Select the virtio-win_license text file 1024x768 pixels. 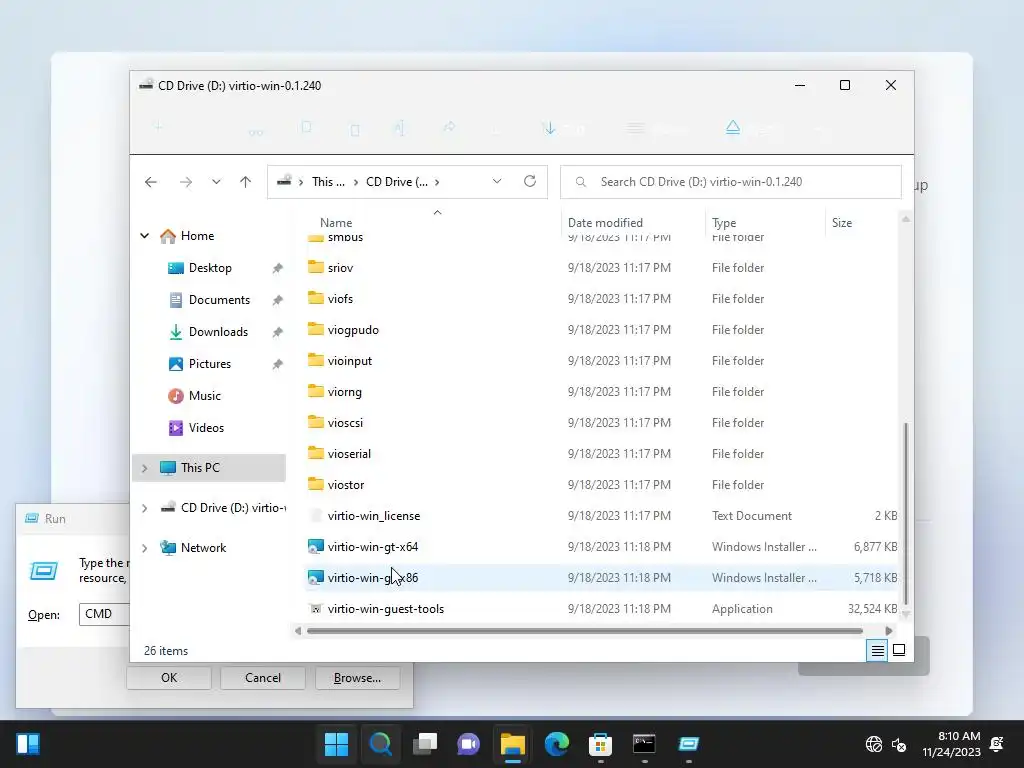click(374, 516)
